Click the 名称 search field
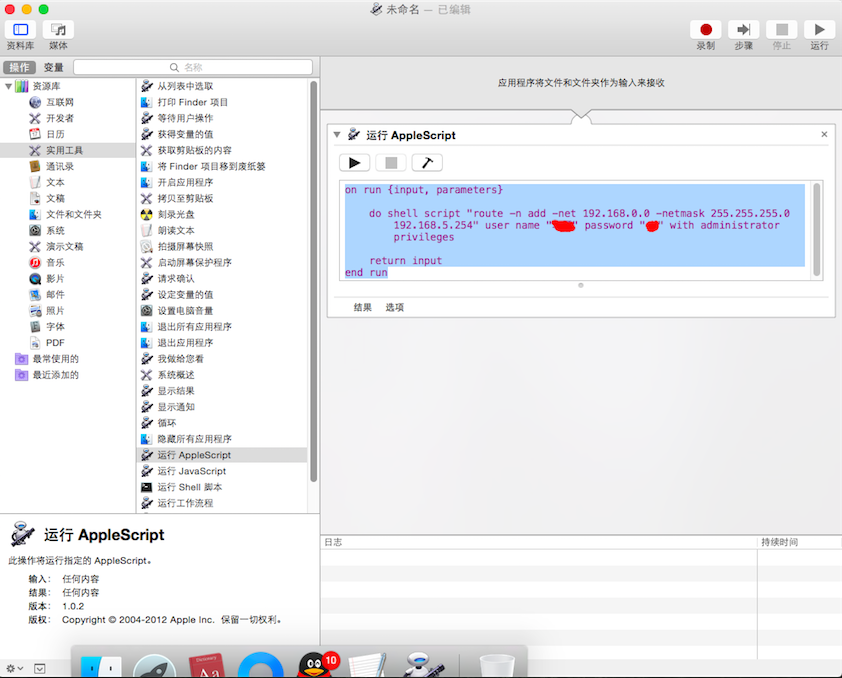The width and height of the screenshot is (842, 678). [x=193, y=67]
